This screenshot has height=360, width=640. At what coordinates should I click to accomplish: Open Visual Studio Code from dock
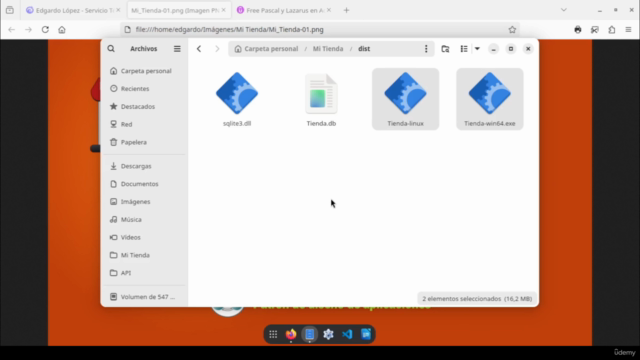[x=347, y=334]
